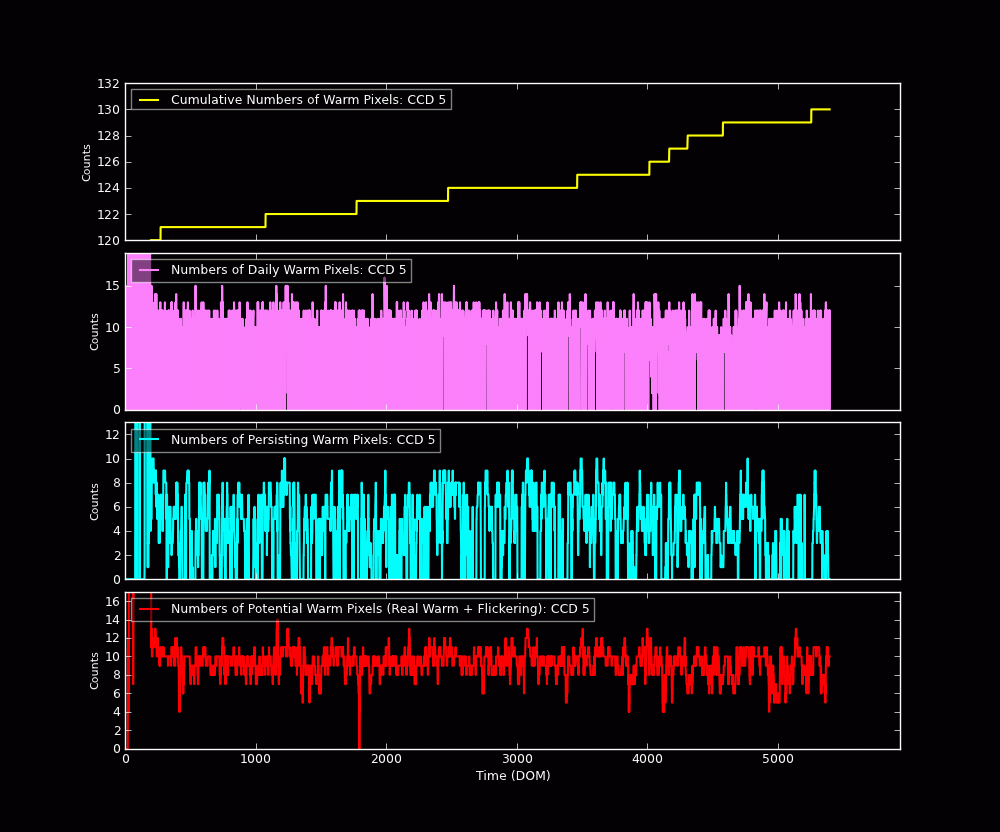Select the 'Numbers of Persisting Warm Pixels: CCD 5' legend text
Screen dimensions: 1000x832
click(303, 440)
